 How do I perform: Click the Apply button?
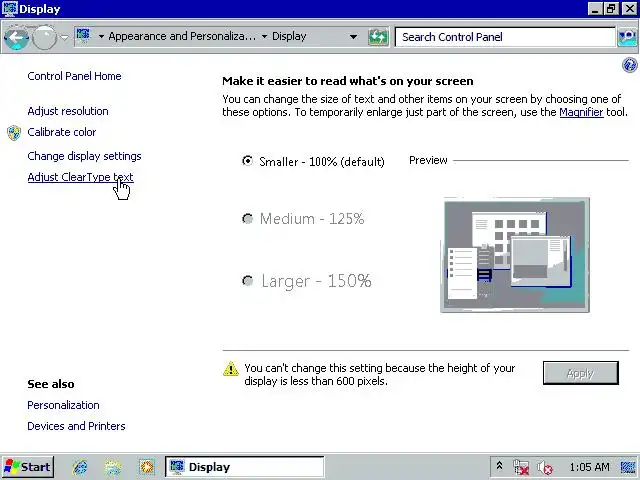tap(581, 373)
